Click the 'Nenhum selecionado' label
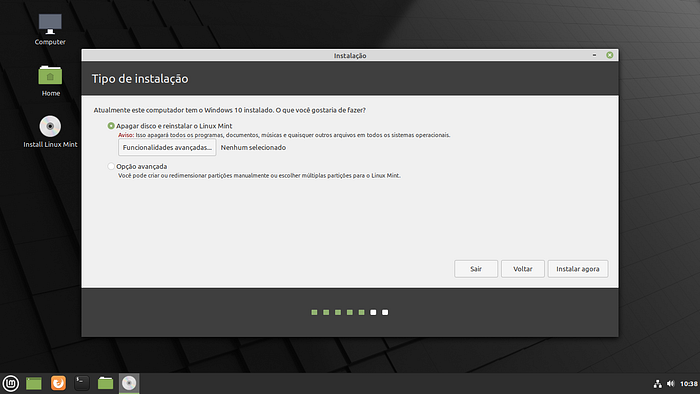This screenshot has height=394, width=700. (253, 147)
